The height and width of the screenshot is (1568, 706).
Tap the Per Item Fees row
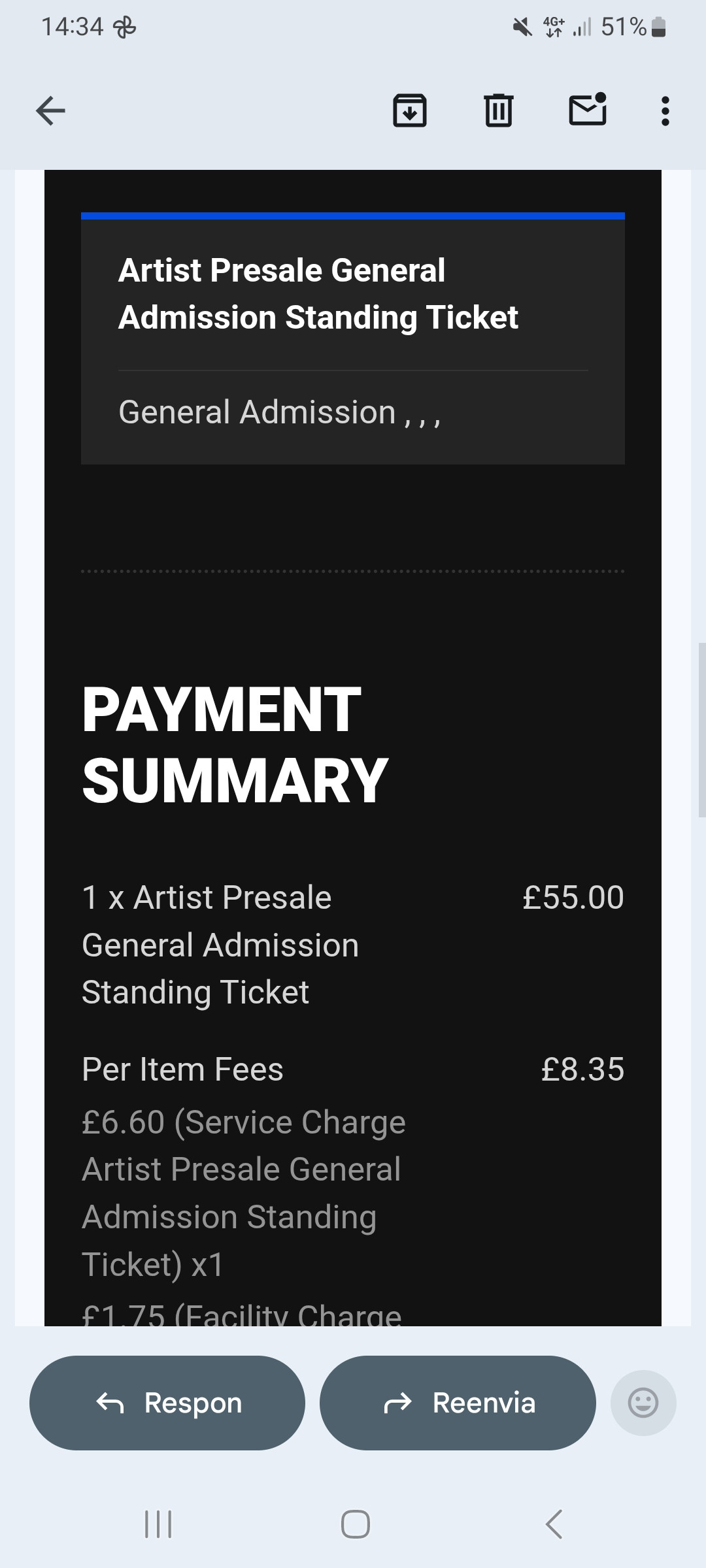click(x=182, y=1070)
